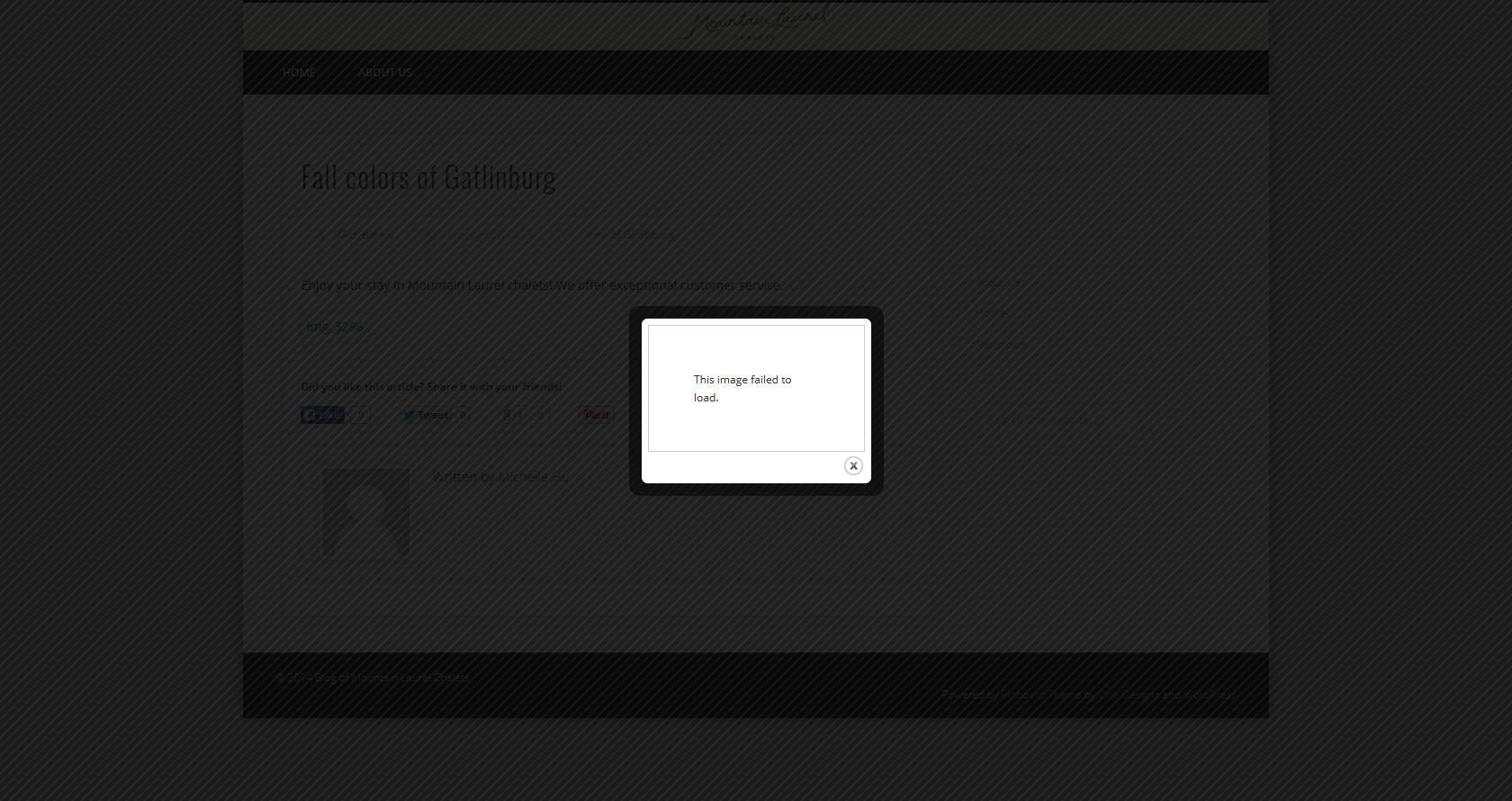Close the failed image lightbox
The image size is (1512, 801).
pyautogui.click(x=853, y=465)
